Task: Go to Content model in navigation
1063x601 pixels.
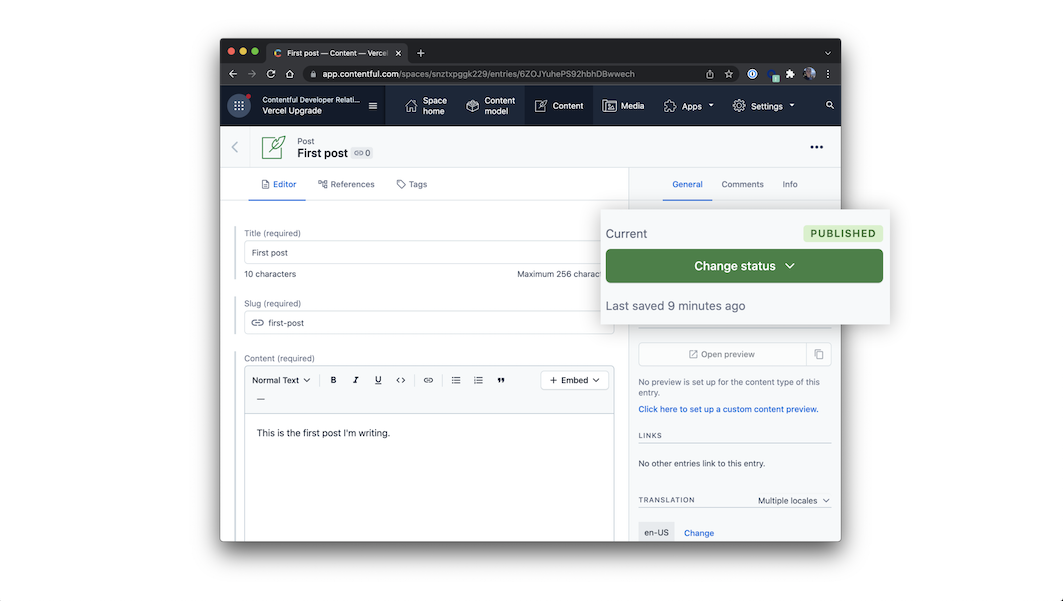Action: point(491,106)
